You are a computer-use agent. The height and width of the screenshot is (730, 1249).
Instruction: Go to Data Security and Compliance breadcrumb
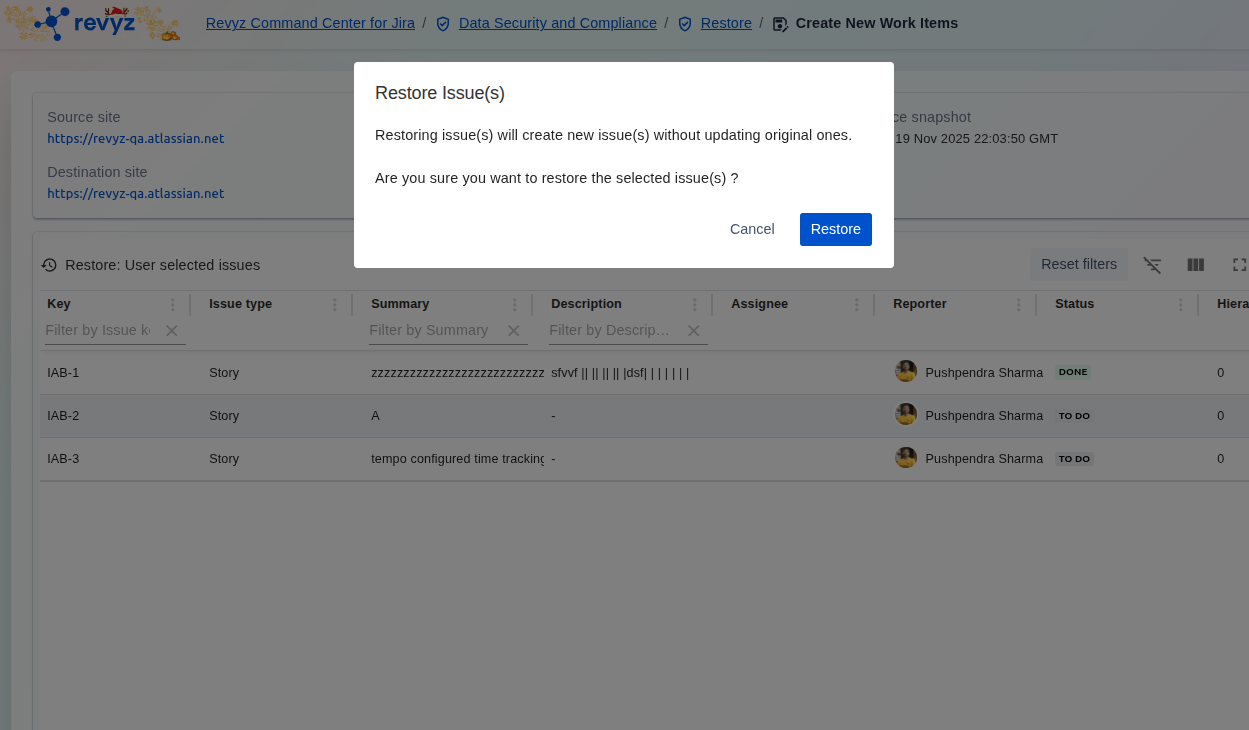point(557,23)
